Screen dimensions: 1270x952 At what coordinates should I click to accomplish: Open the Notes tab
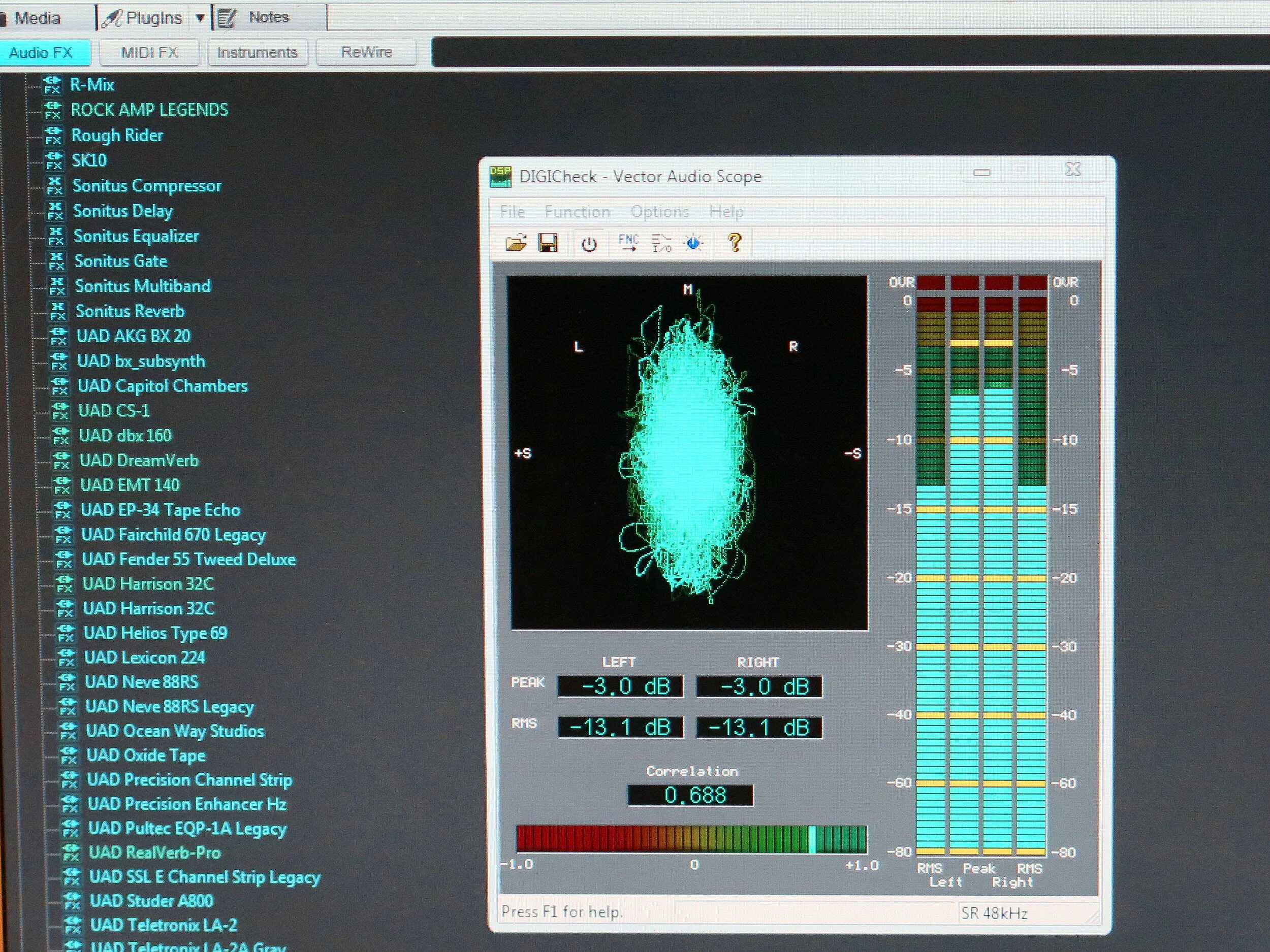point(268,18)
